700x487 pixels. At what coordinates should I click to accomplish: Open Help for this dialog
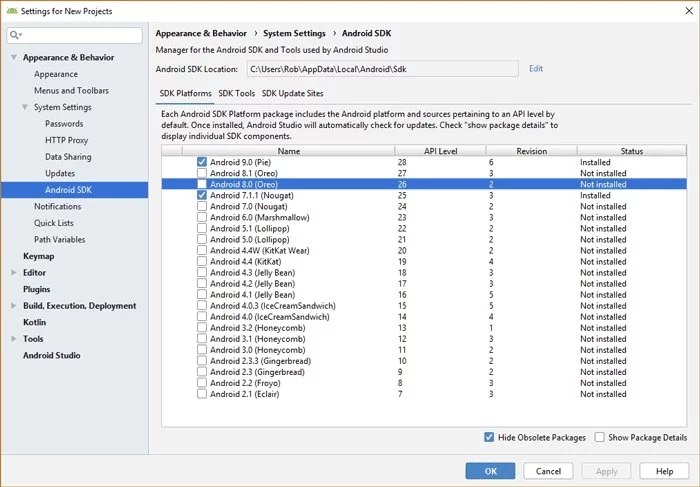(664, 471)
